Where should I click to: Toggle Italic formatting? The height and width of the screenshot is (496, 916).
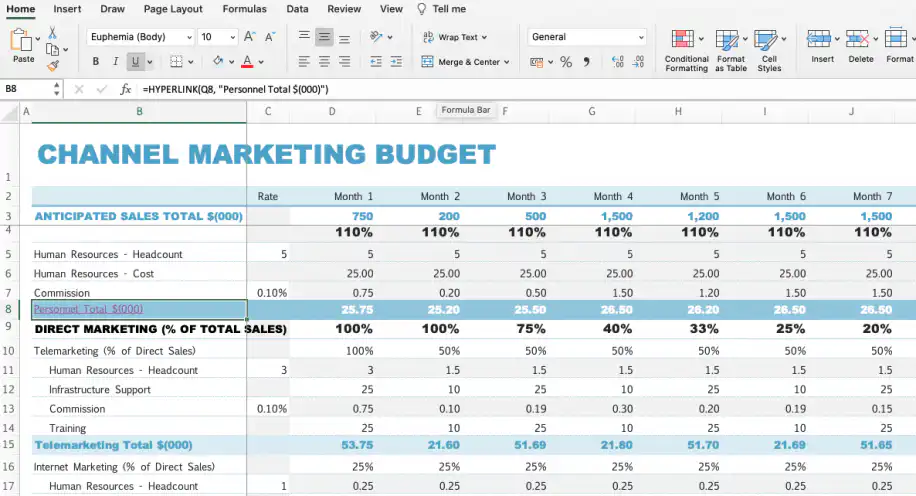(116, 61)
